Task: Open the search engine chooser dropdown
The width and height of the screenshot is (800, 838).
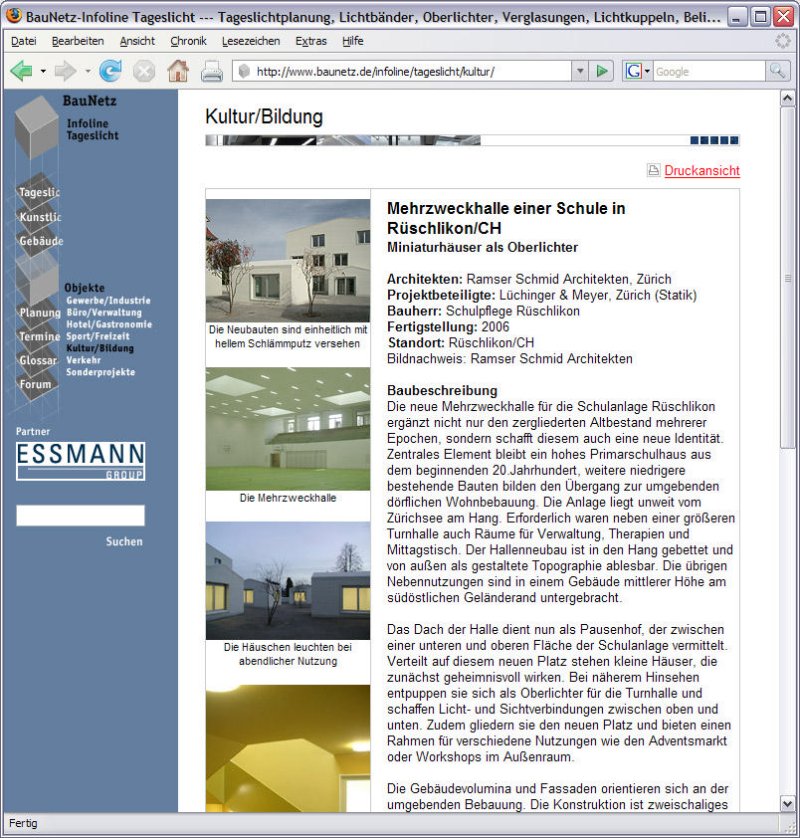Action: (x=647, y=71)
